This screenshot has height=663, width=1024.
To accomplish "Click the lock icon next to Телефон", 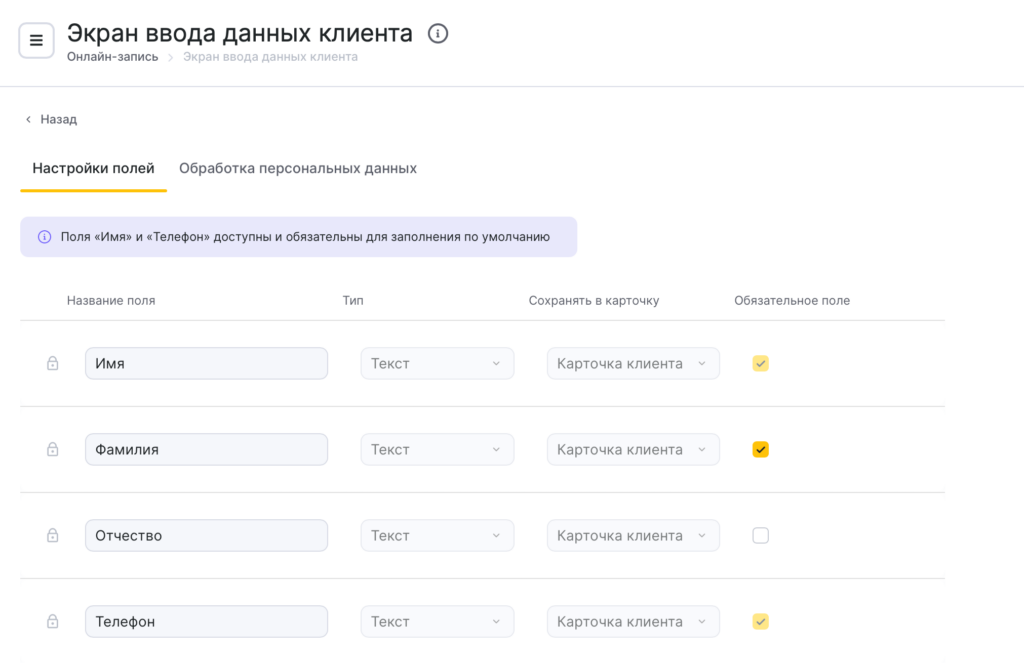I will [53, 622].
